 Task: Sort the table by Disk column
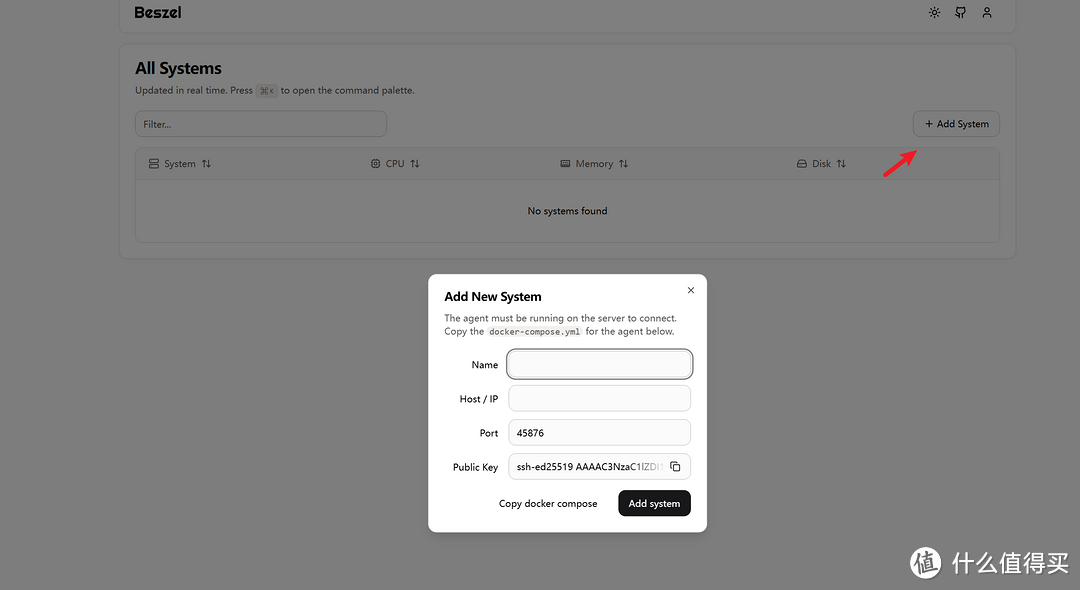tap(821, 164)
